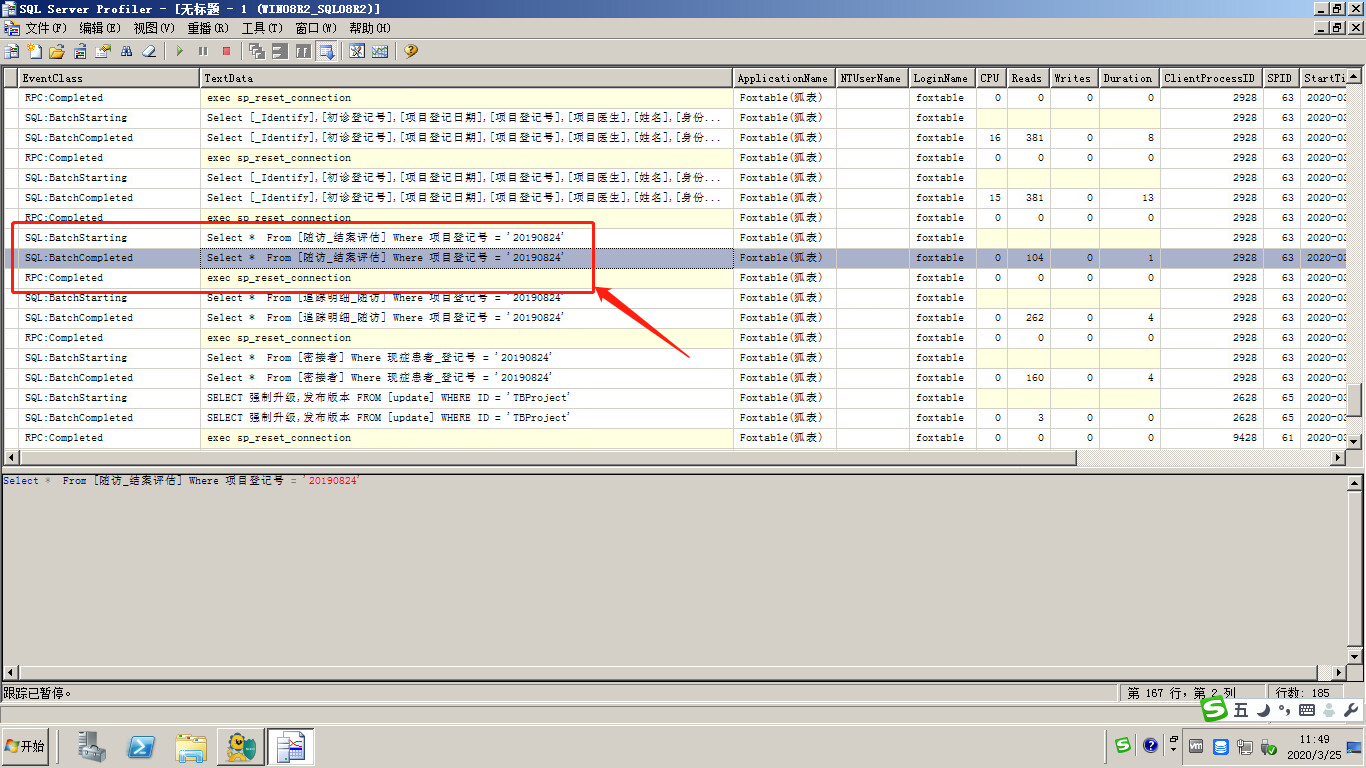Open PowerShell from the taskbar

(141, 746)
